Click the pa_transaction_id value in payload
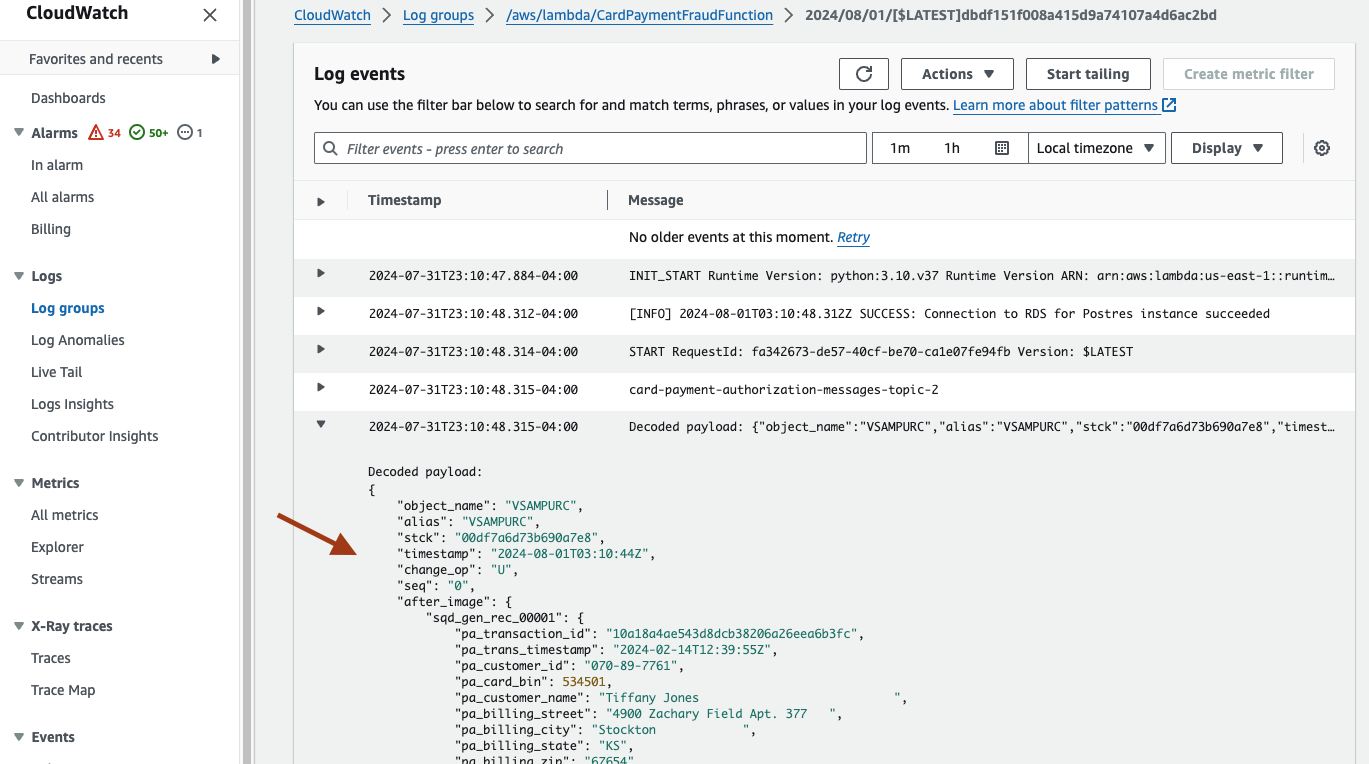Image resolution: width=1369 pixels, height=764 pixels. 733,634
